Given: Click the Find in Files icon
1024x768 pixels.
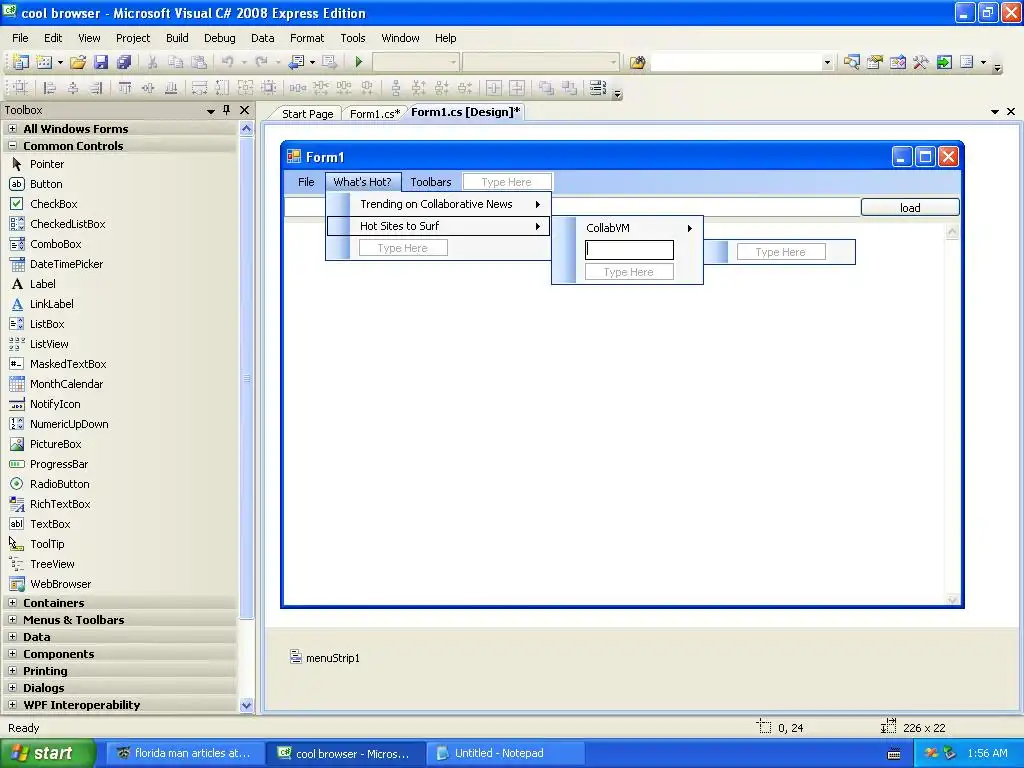Looking at the screenshot, I should [637, 62].
